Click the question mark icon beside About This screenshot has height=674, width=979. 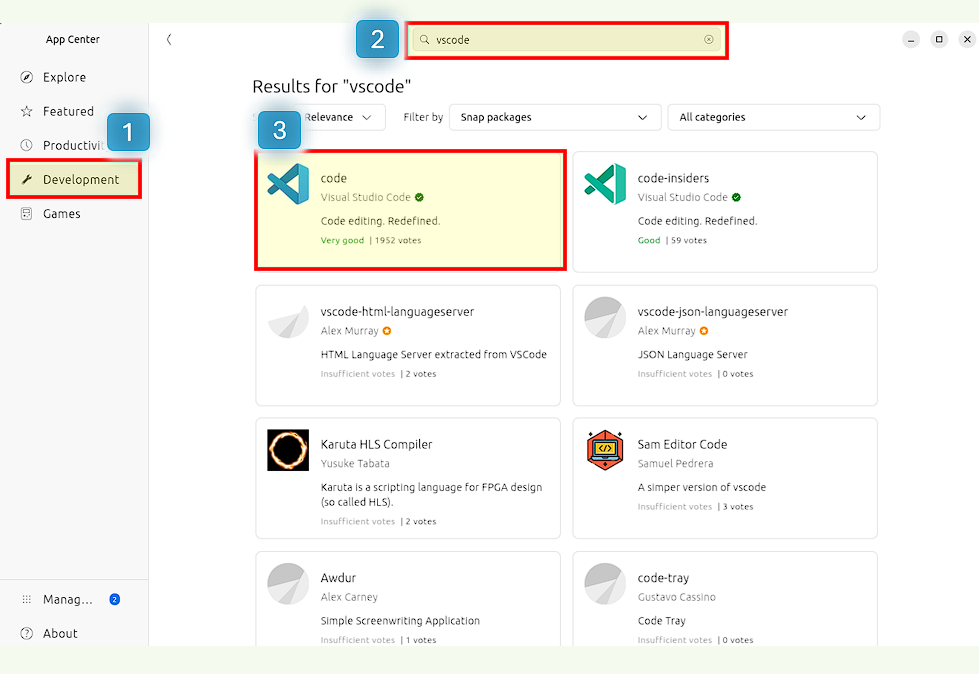[x=26, y=633]
